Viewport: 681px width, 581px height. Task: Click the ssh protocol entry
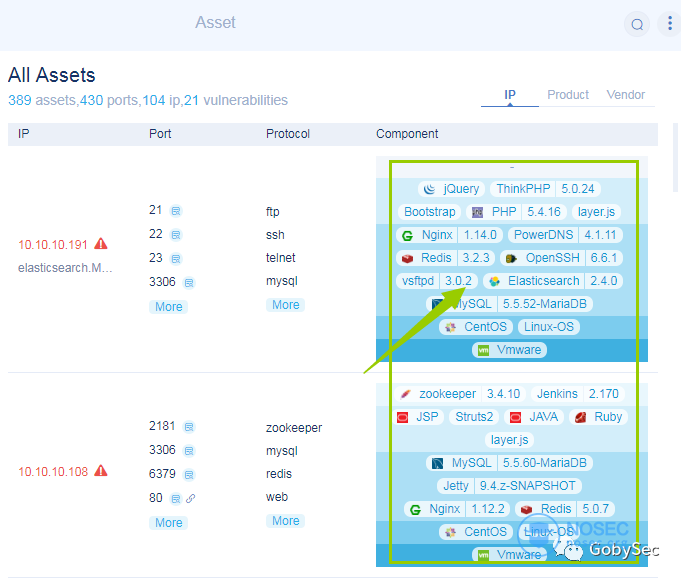tap(275, 235)
